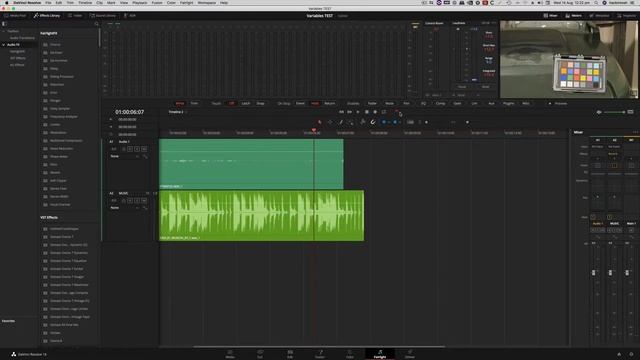Open the Media Pool tab
640x360 pixels.
(15, 16)
